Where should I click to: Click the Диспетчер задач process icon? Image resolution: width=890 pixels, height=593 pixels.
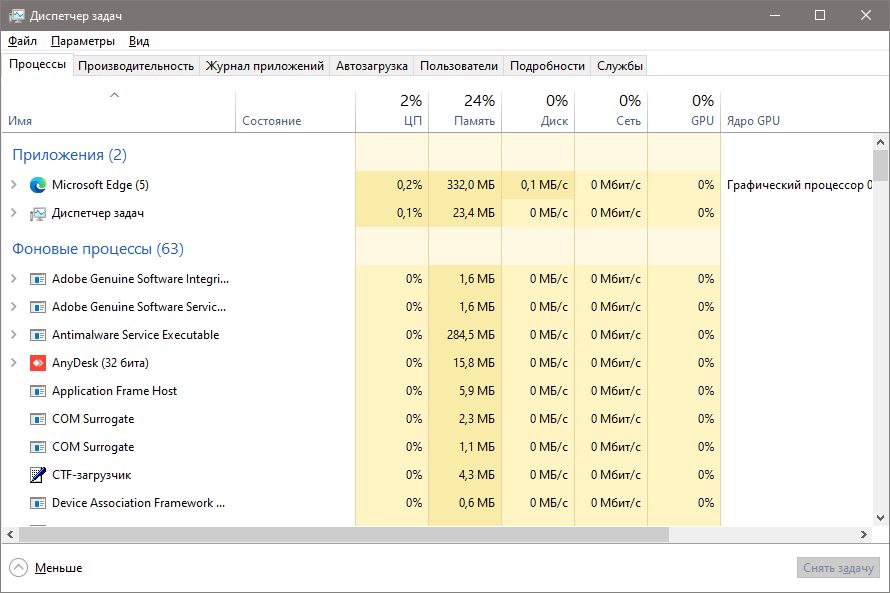[38, 213]
